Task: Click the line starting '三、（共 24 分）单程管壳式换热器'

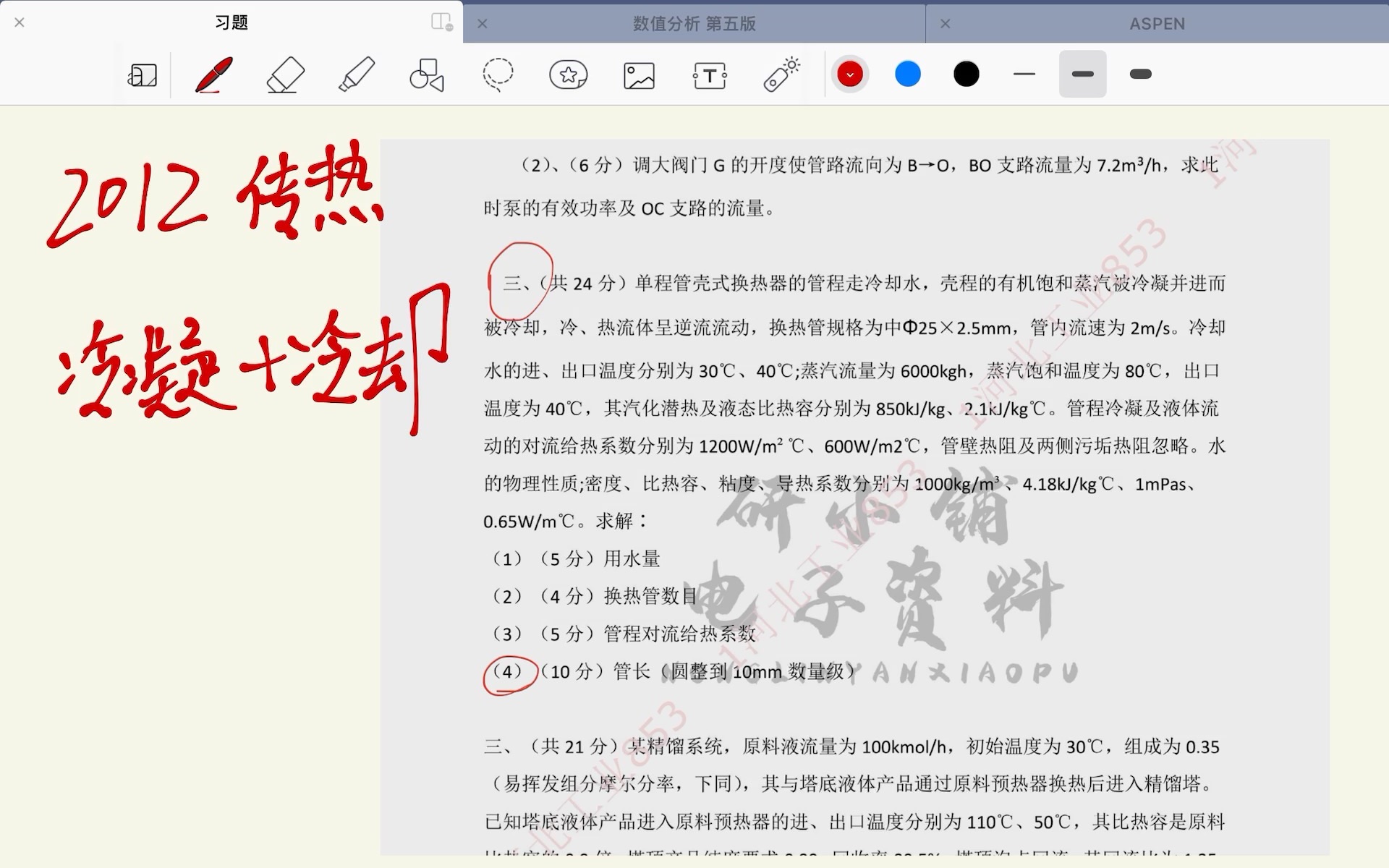Action: 864,283
